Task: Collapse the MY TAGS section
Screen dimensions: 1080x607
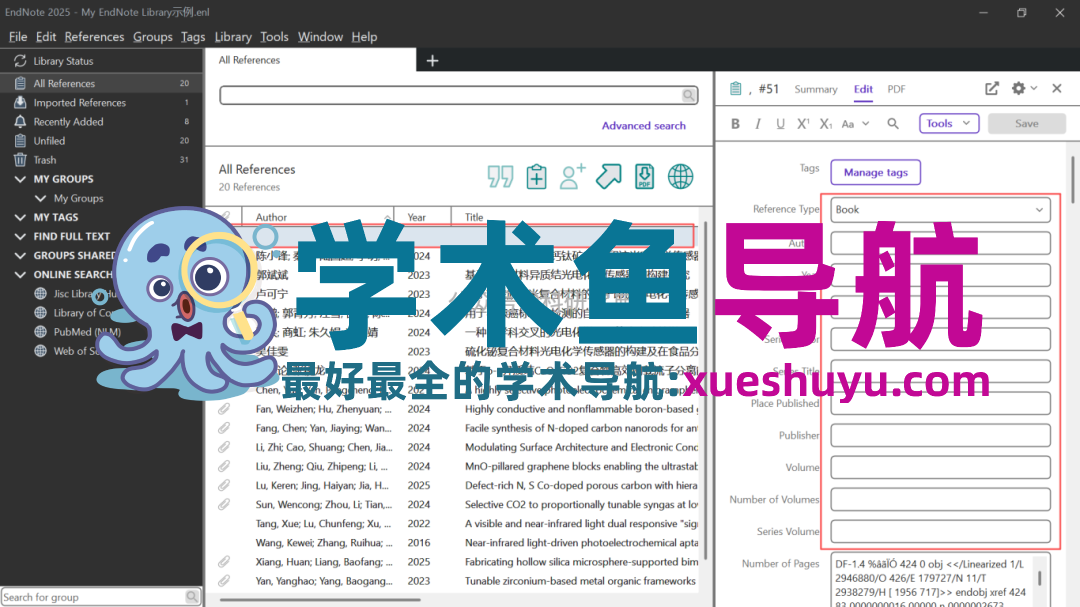Action: (20, 217)
